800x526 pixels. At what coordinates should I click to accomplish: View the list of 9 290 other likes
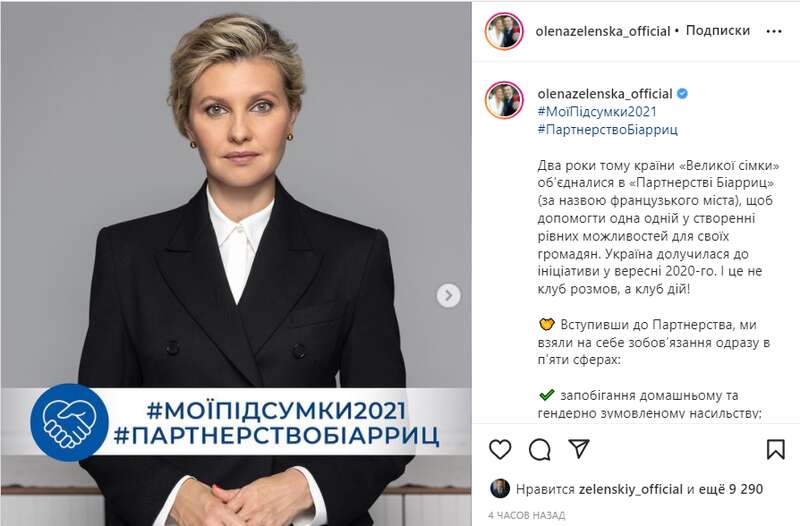point(738,489)
